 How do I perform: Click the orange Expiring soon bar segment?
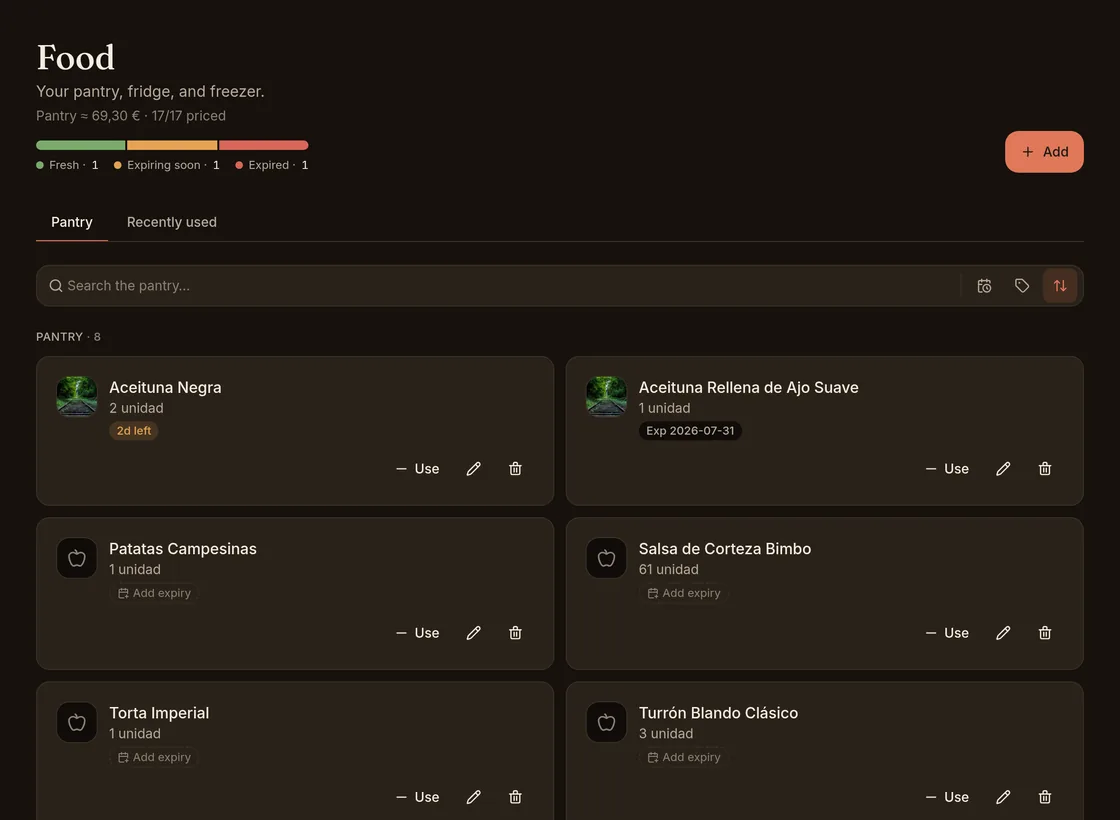[x=172, y=145]
